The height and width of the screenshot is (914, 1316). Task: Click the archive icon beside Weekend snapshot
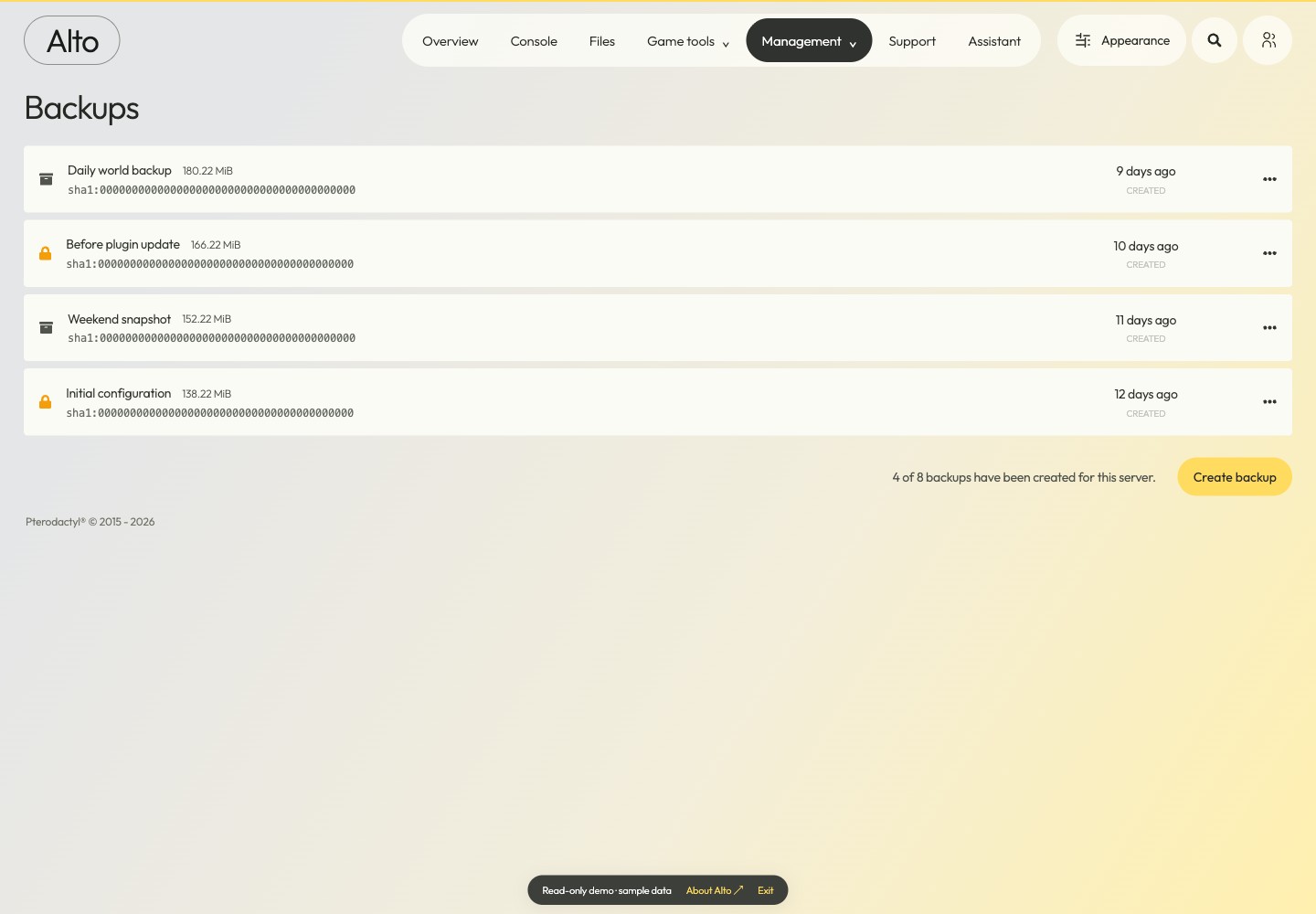(46, 327)
